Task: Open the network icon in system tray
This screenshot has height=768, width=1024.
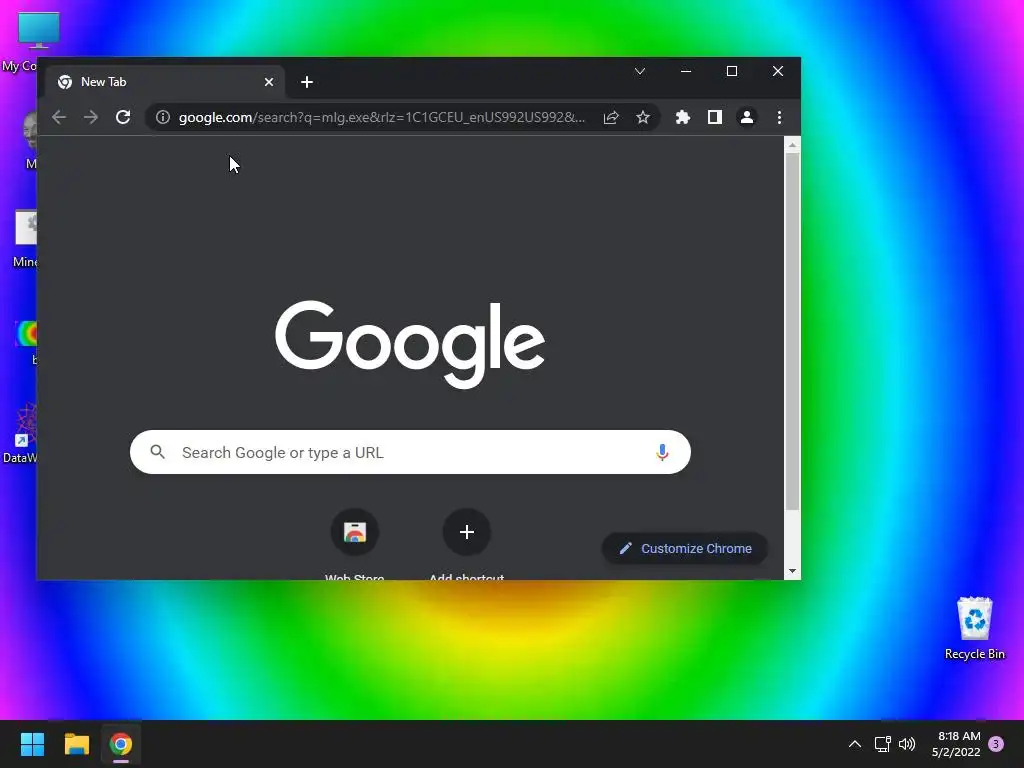Action: point(883,744)
